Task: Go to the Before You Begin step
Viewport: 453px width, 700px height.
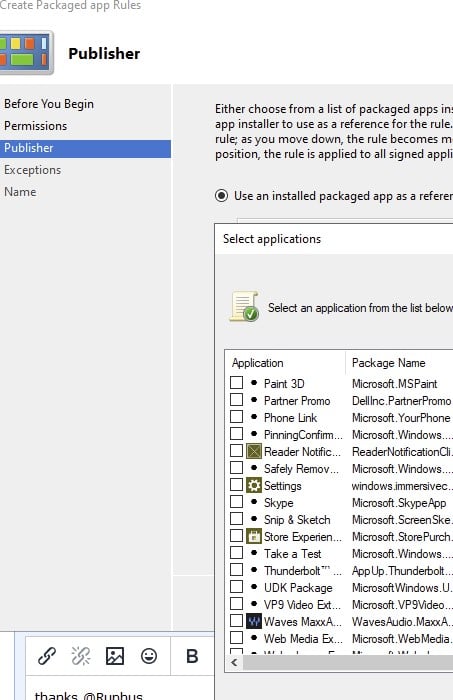Action: 49,104
